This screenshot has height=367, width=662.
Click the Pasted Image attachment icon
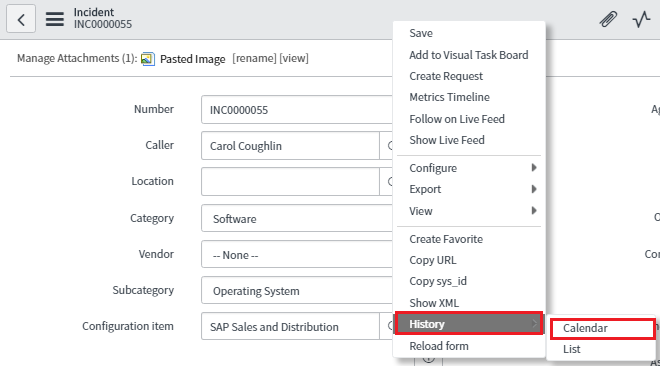click(147, 59)
